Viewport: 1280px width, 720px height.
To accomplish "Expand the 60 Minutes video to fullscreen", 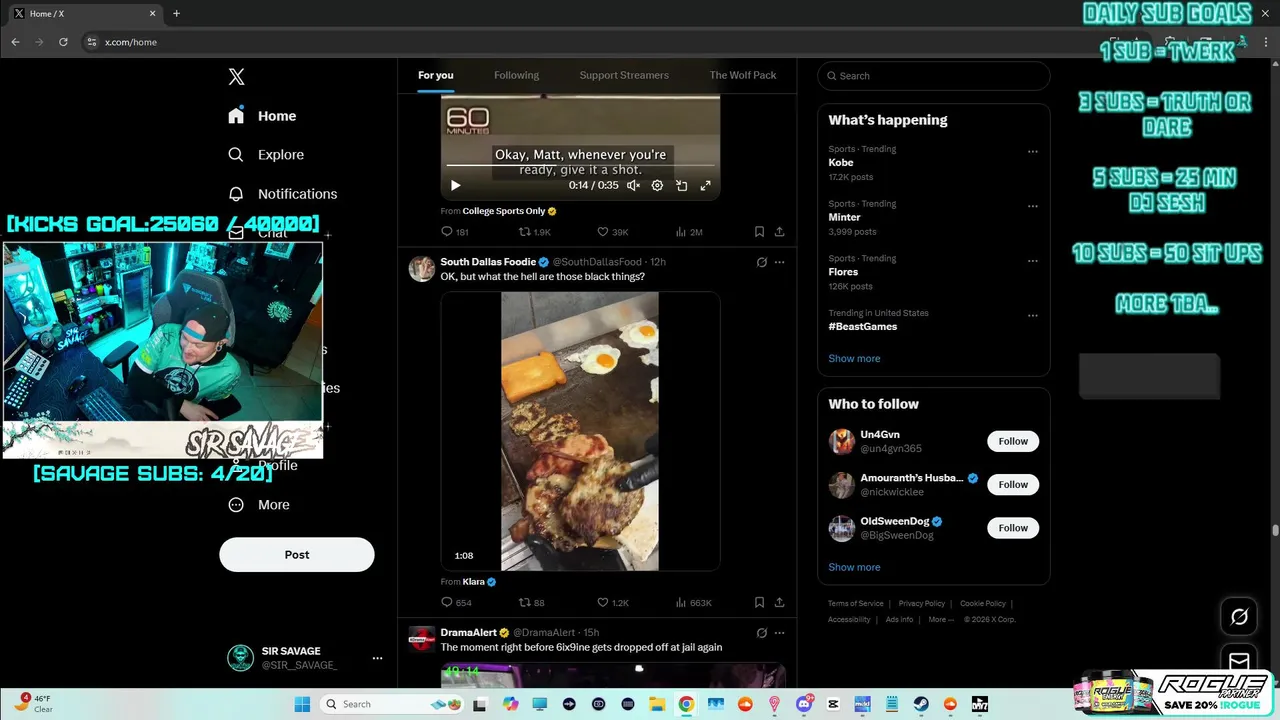I will pyautogui.click(x=705, y=185).
